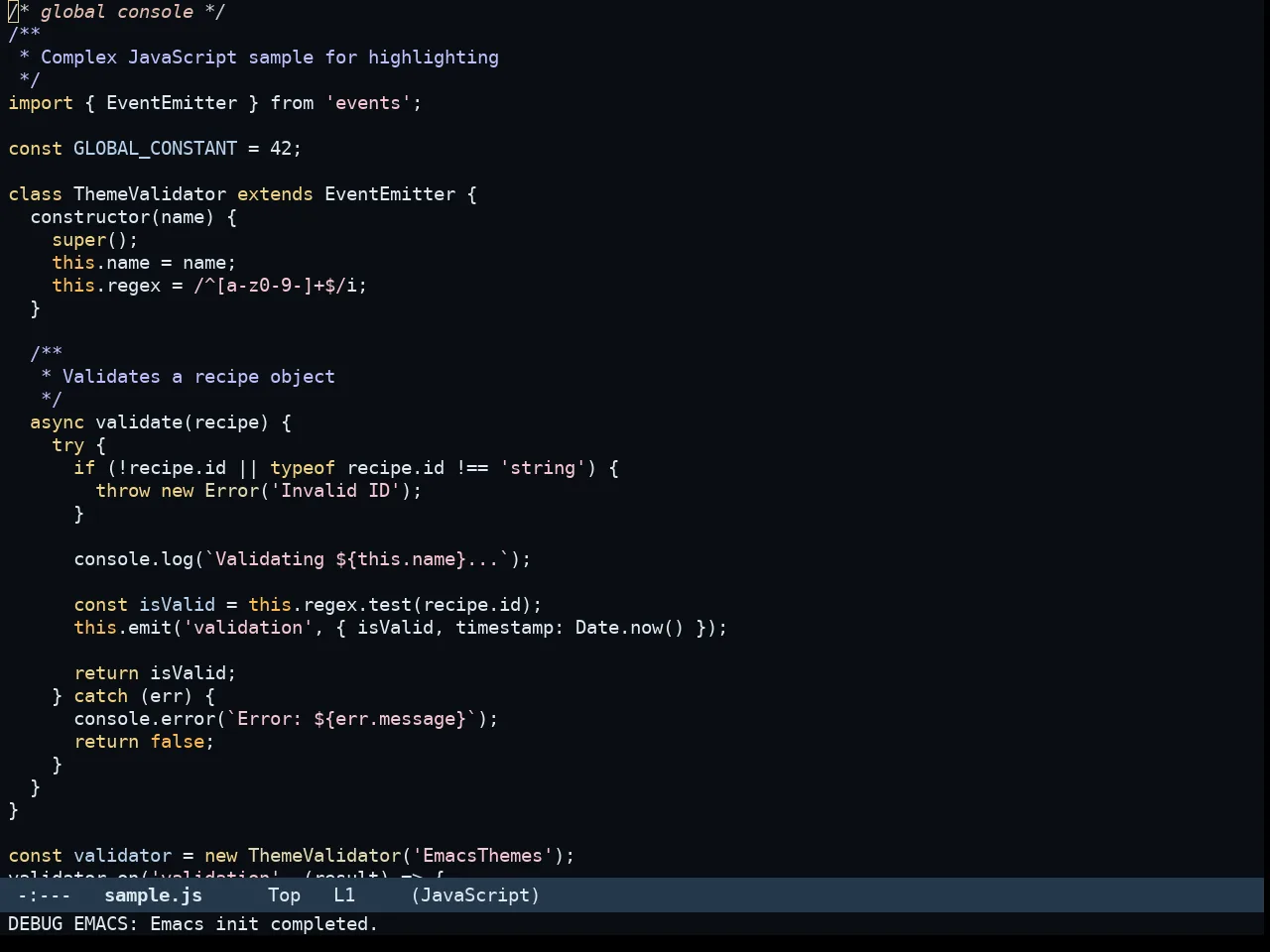Image resolution: width=1270 pixels, height=952 pixels.
Task: Click the extends keyword
Action: [x=275, y=193]
